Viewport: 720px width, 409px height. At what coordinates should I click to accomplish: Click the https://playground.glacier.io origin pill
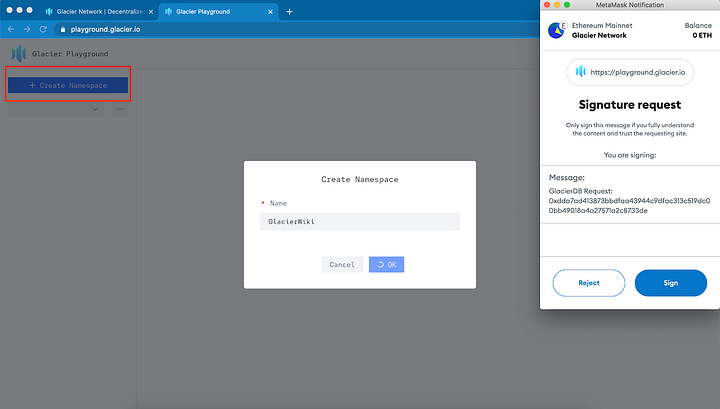coord(630,72)
